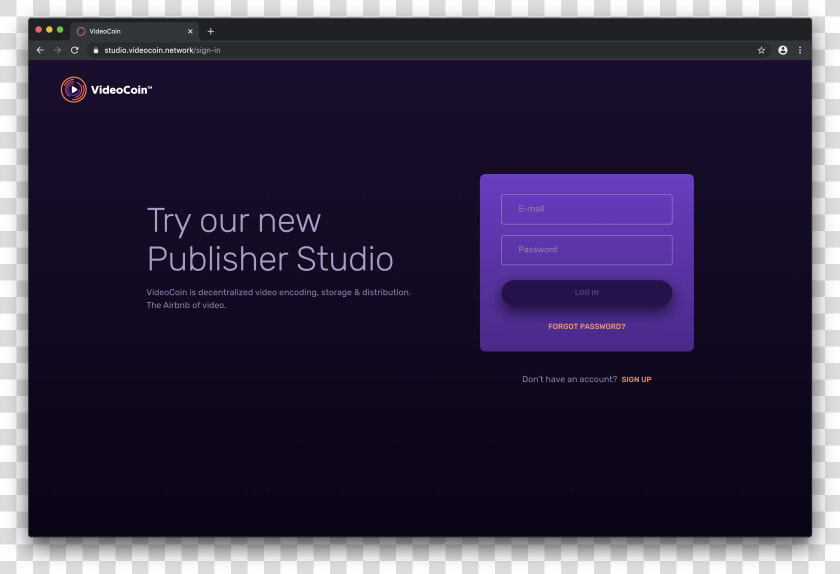Click the browser back arrow
The width and height of the screenshot is (840, 574).
(x=40, y=50)
